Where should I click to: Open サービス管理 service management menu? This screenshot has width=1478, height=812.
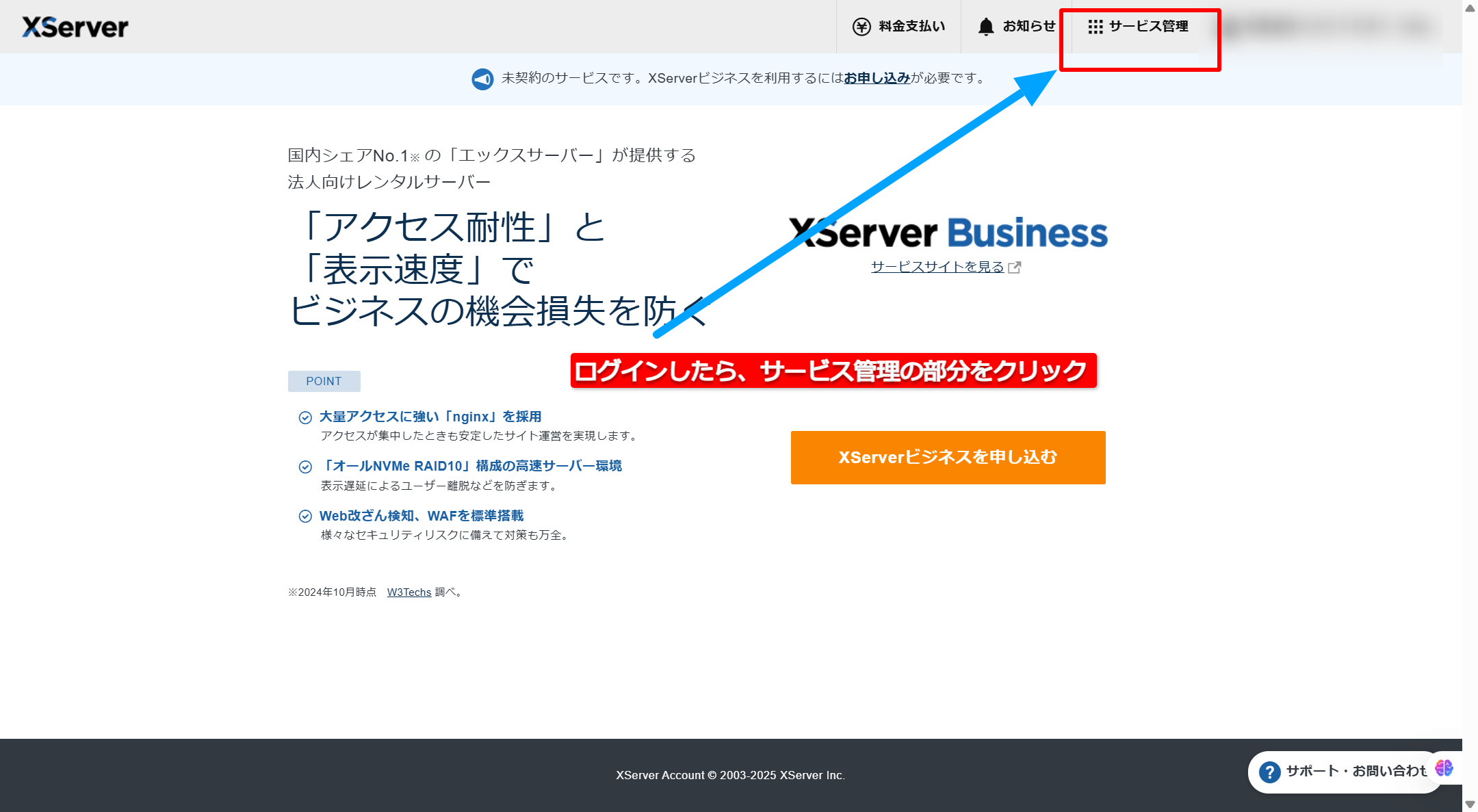pyautogui.click(x=1139, y=27)
